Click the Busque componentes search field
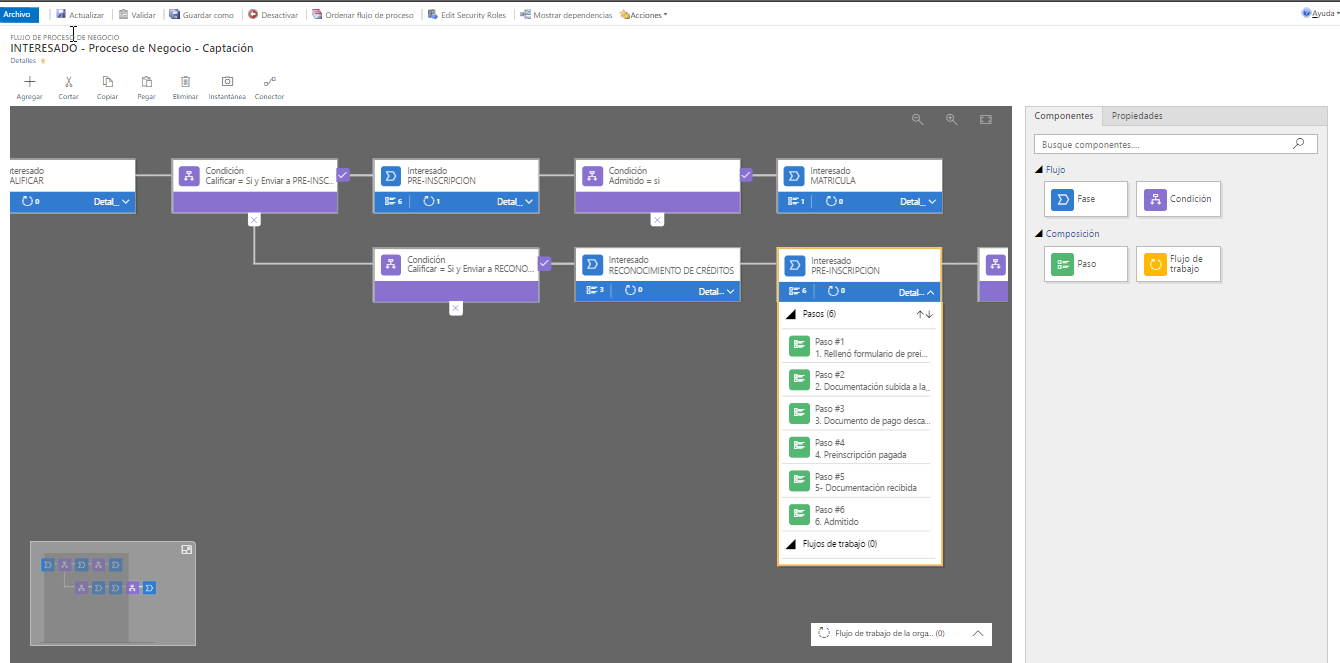Screen dimensions: 1340x663 point(1165,145)
